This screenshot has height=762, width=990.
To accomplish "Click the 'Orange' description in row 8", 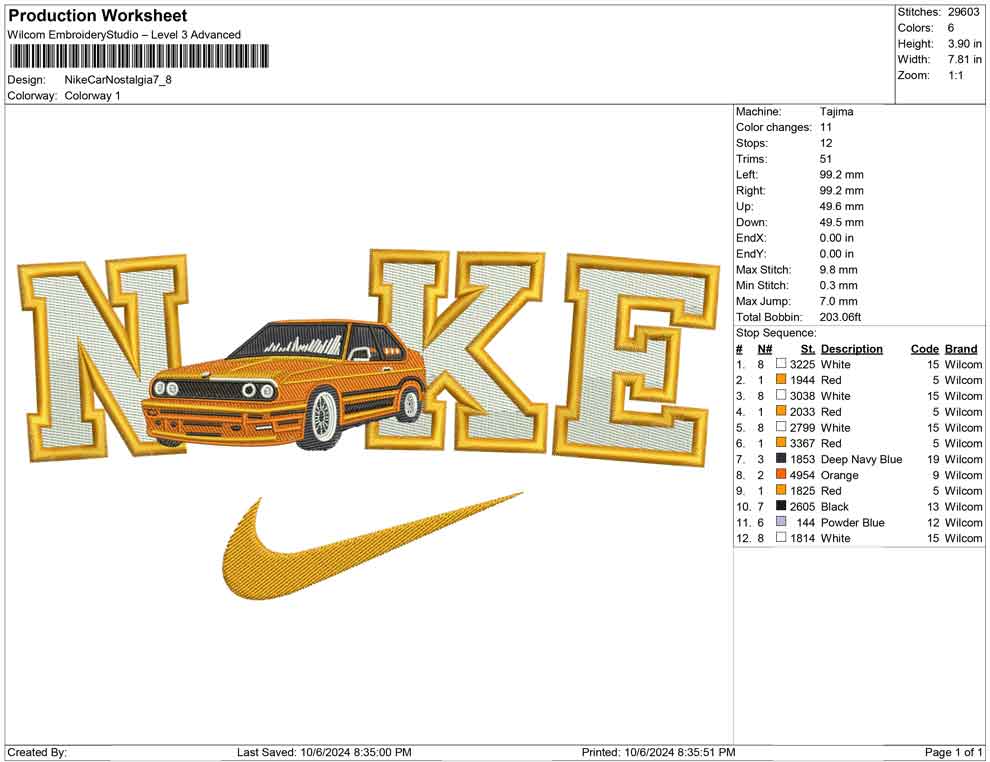I will 840,475.
